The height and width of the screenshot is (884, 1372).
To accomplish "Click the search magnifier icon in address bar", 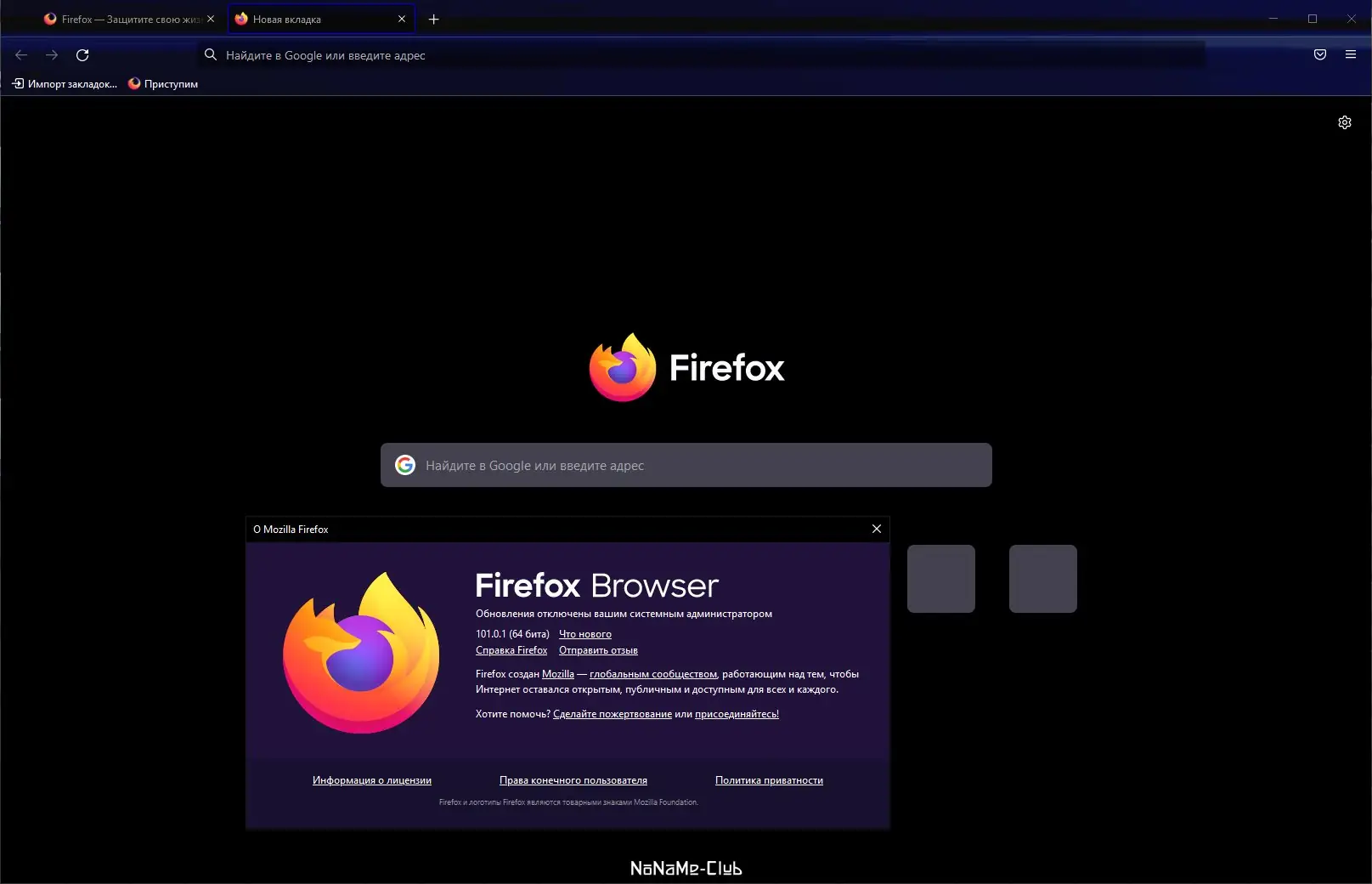I will tap(211, 55).
